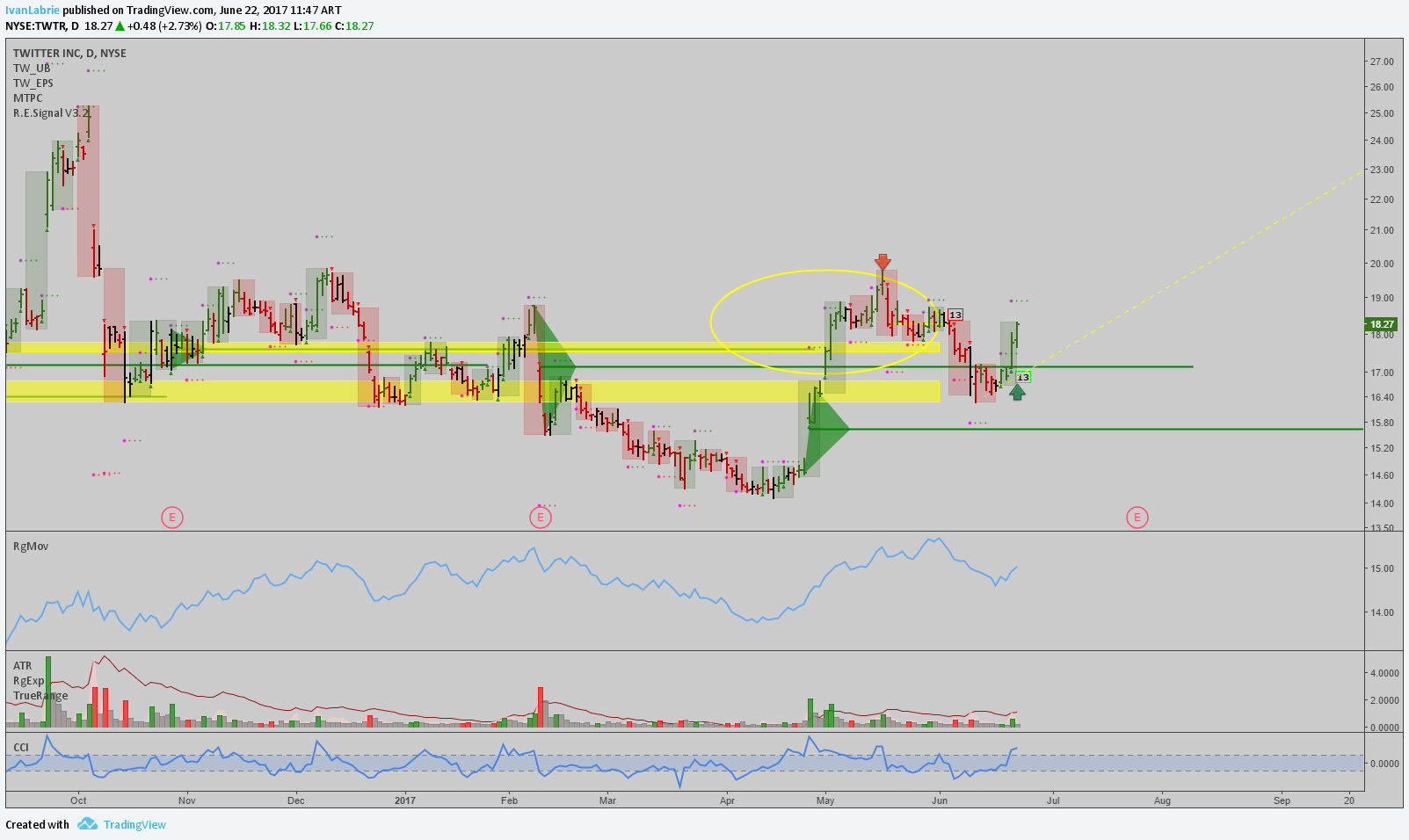Viewport: 1409px width, 840px height.
Task: Click the Jul label on time axis
Action: (1053, 800)
